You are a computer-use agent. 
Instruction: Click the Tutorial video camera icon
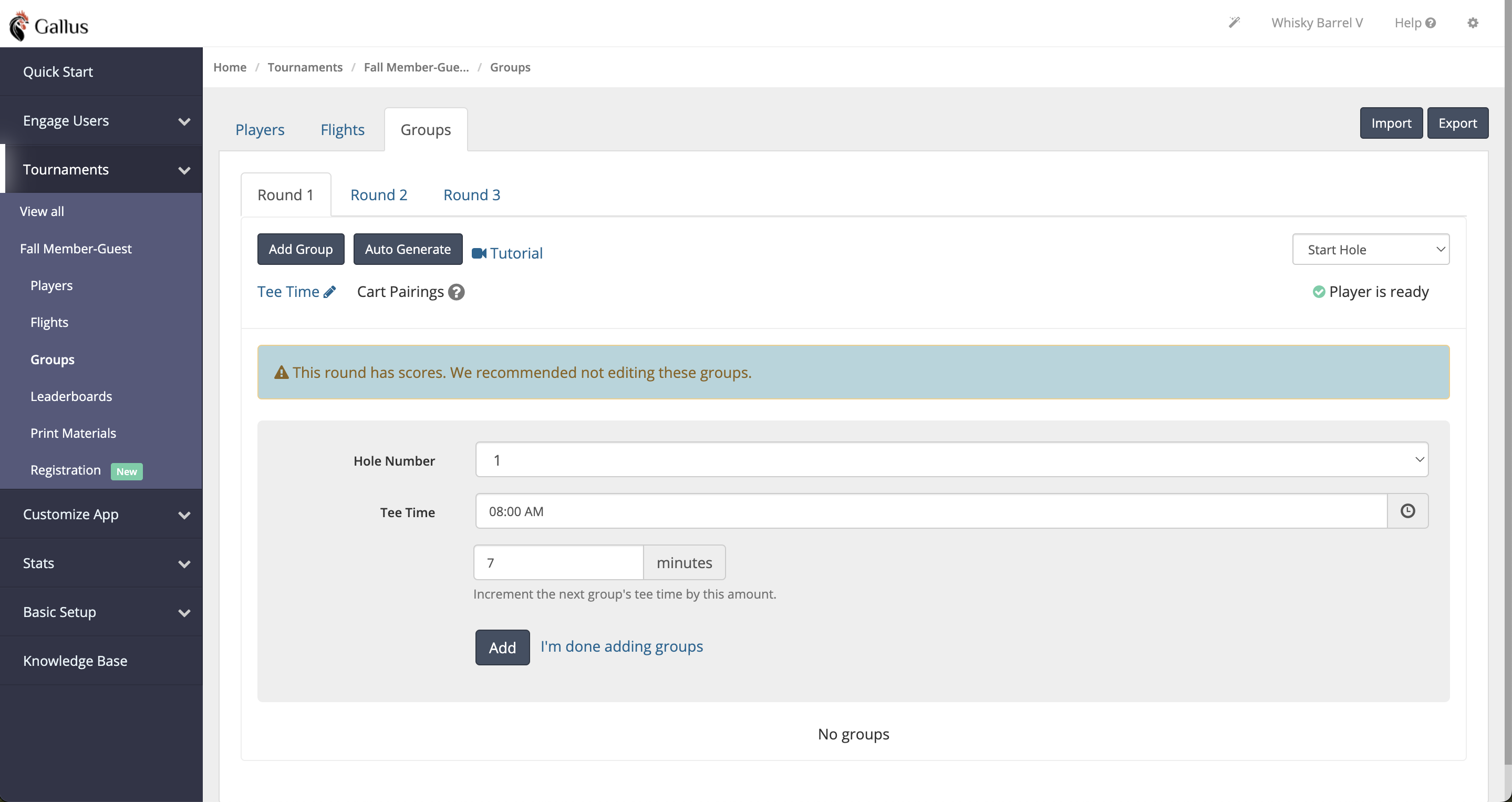click(x=479, y=253)
